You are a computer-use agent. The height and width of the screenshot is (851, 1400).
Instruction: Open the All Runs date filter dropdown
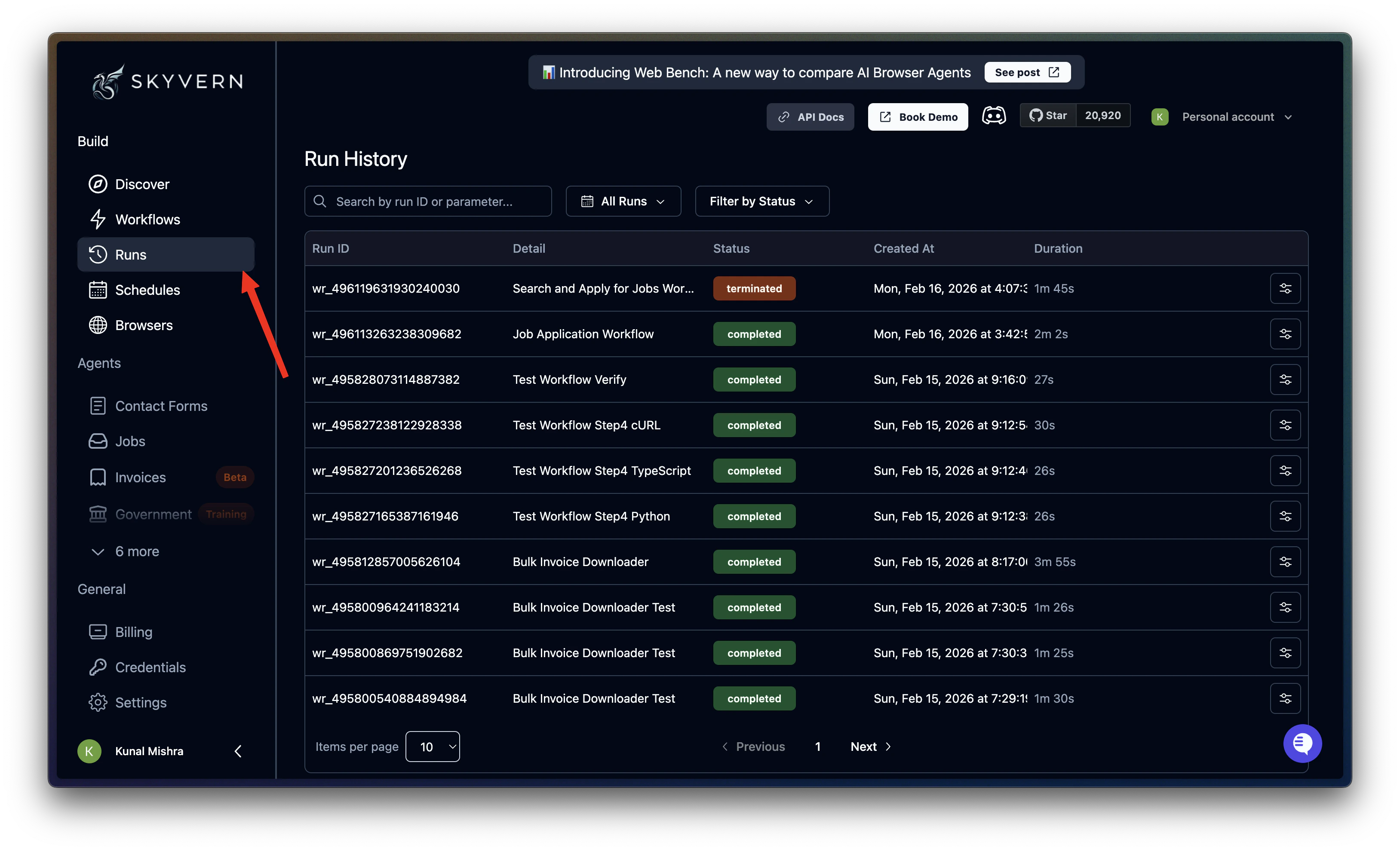tap(623, 201)
